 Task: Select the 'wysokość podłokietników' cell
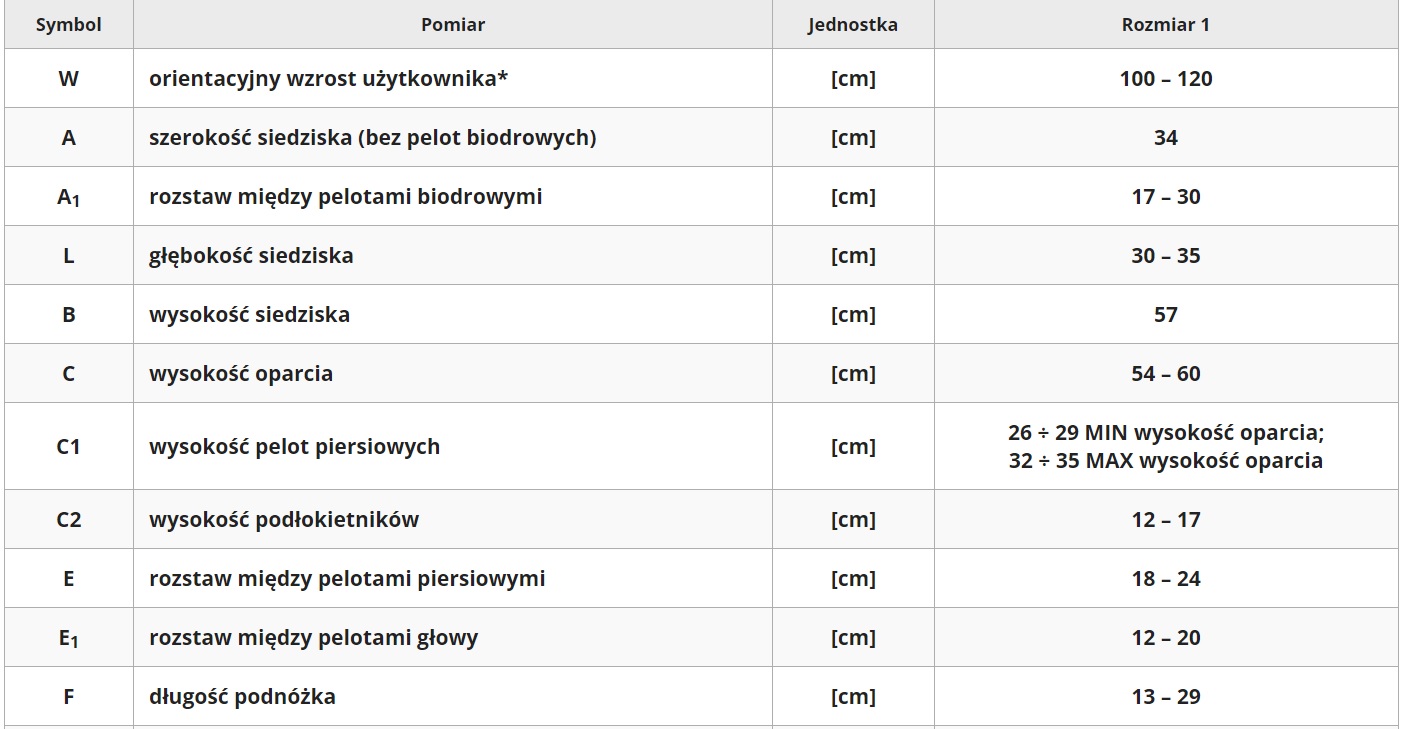[x=284, y=520]
